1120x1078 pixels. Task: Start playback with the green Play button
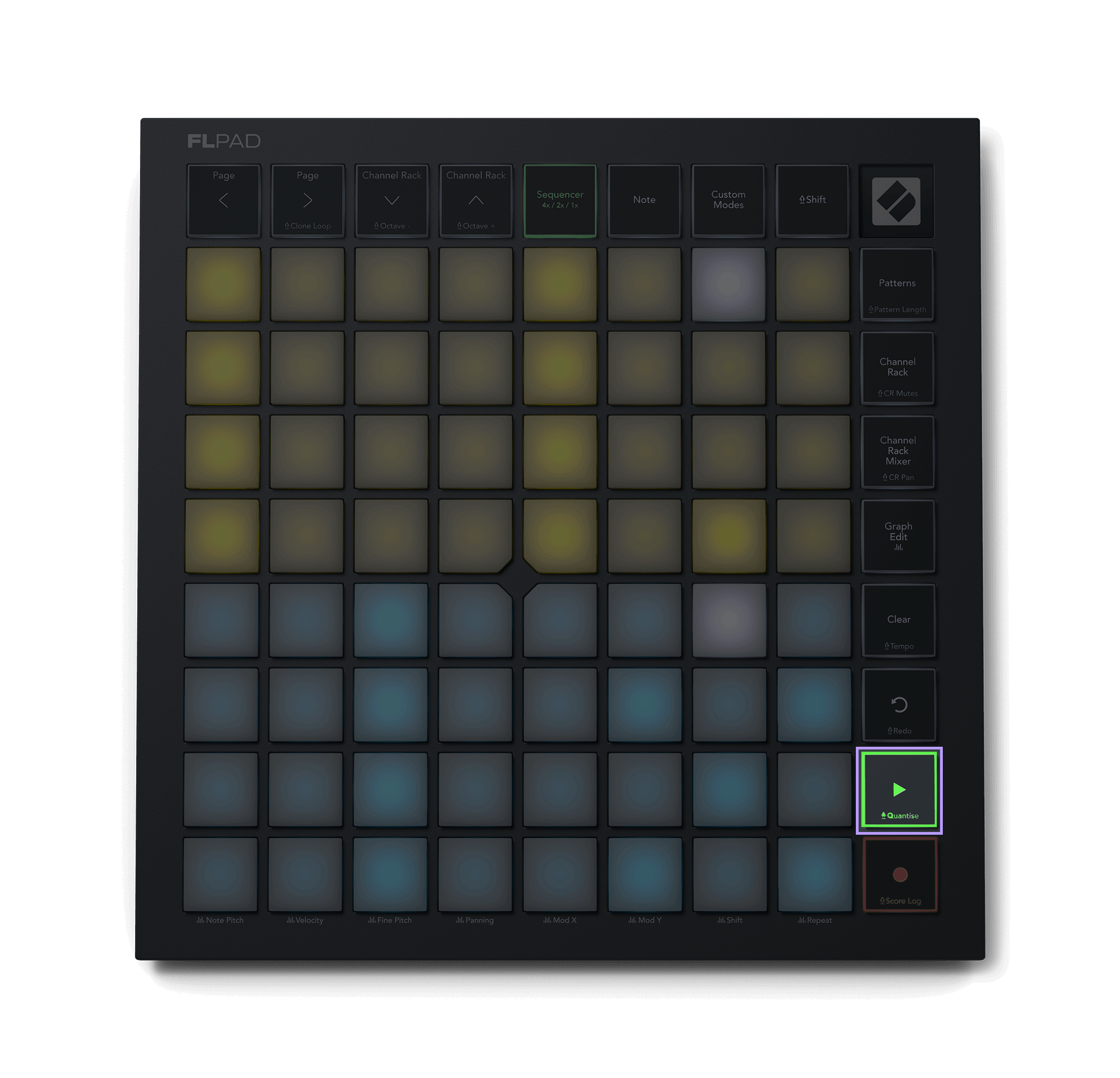pyautogui.click(x=899, y=790)
